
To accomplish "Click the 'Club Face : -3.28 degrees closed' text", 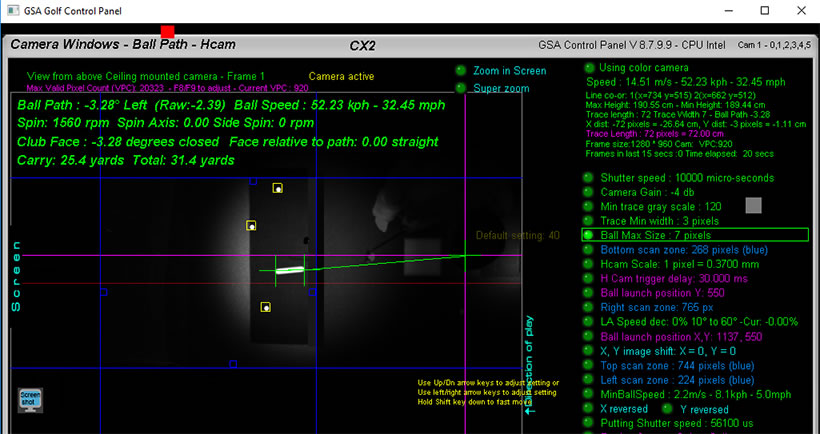I will click(118, 142).
